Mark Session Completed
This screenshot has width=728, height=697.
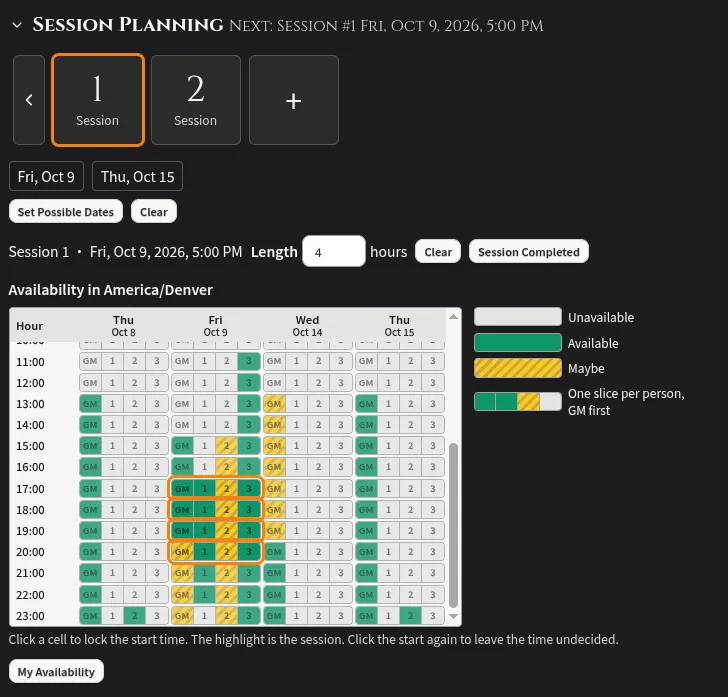coord(529,252)
